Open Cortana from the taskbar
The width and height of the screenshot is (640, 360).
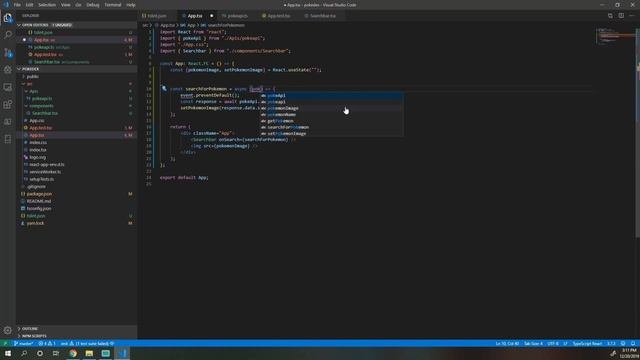coord(40,353)
